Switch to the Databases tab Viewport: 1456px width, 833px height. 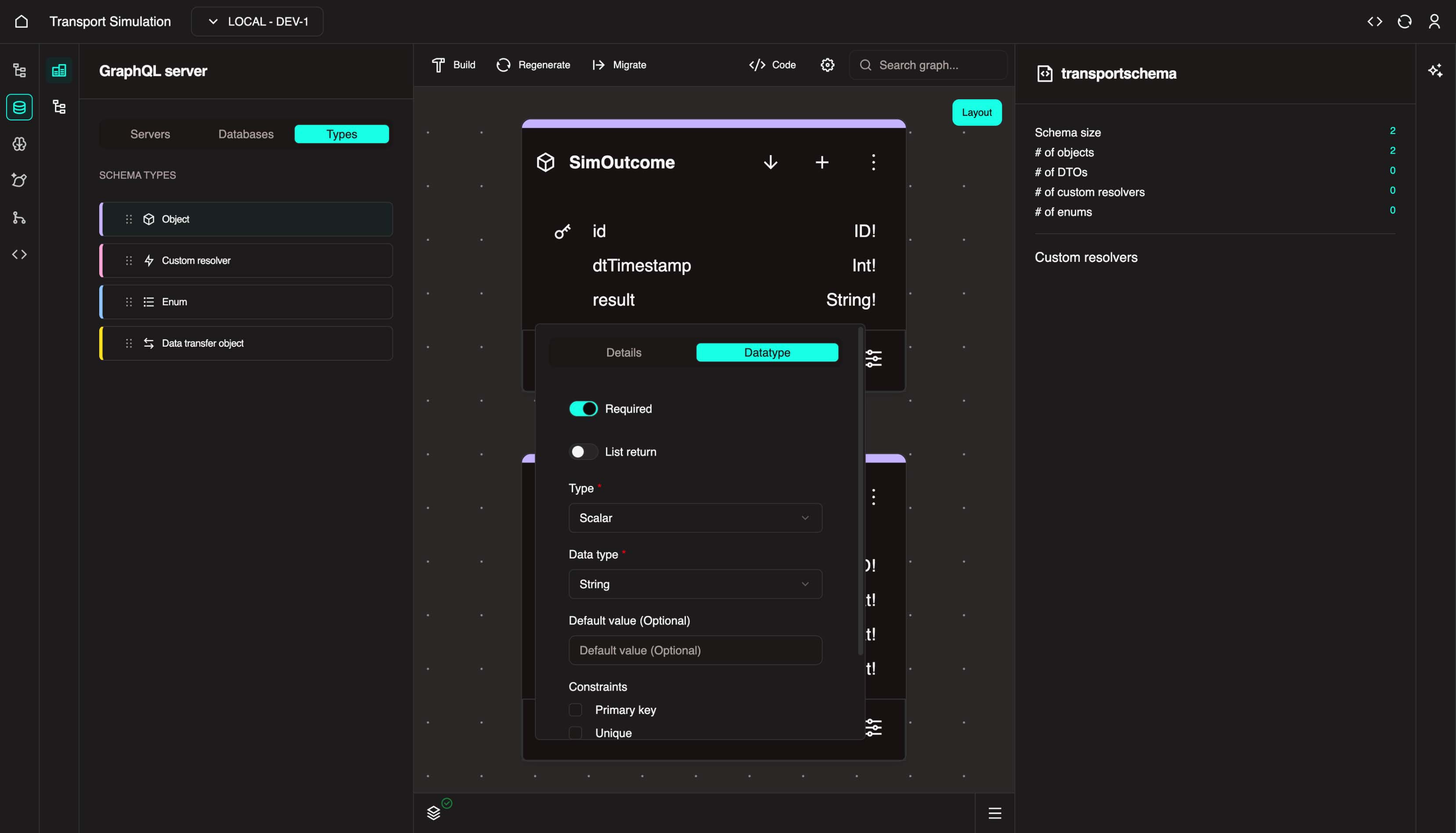click(246, 134)
